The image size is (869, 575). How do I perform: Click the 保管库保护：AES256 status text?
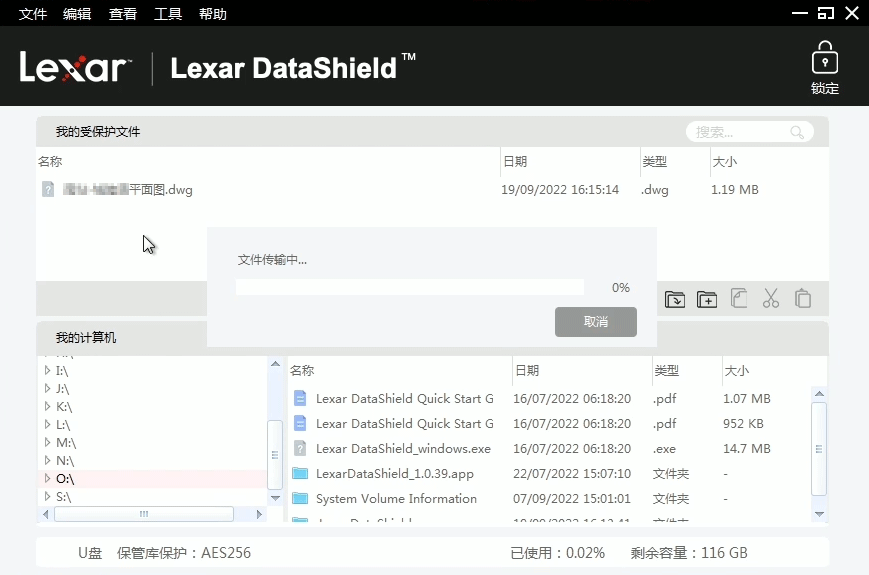184,553
